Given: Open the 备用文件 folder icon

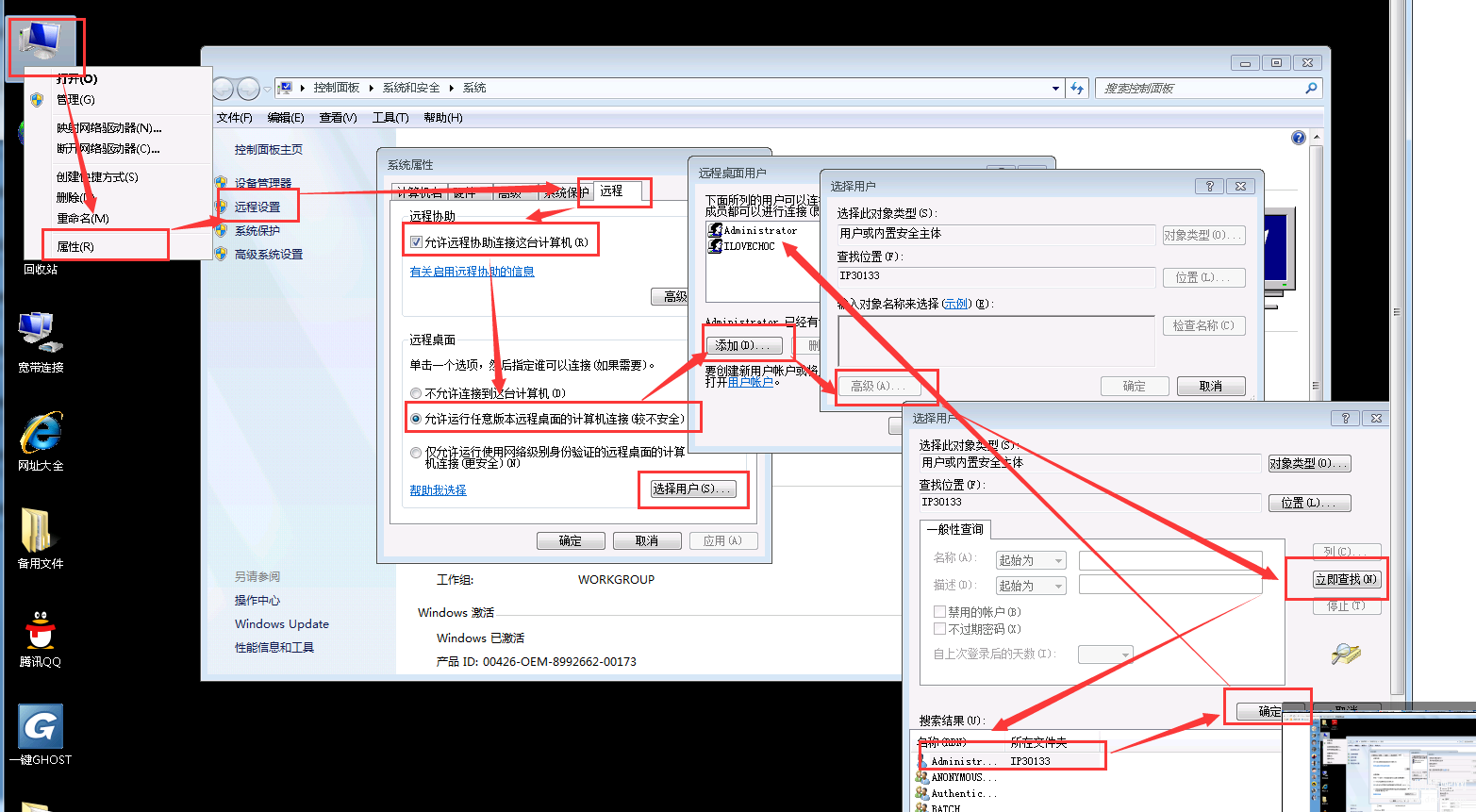Looking at the screenshot, I should click(41, 539).
